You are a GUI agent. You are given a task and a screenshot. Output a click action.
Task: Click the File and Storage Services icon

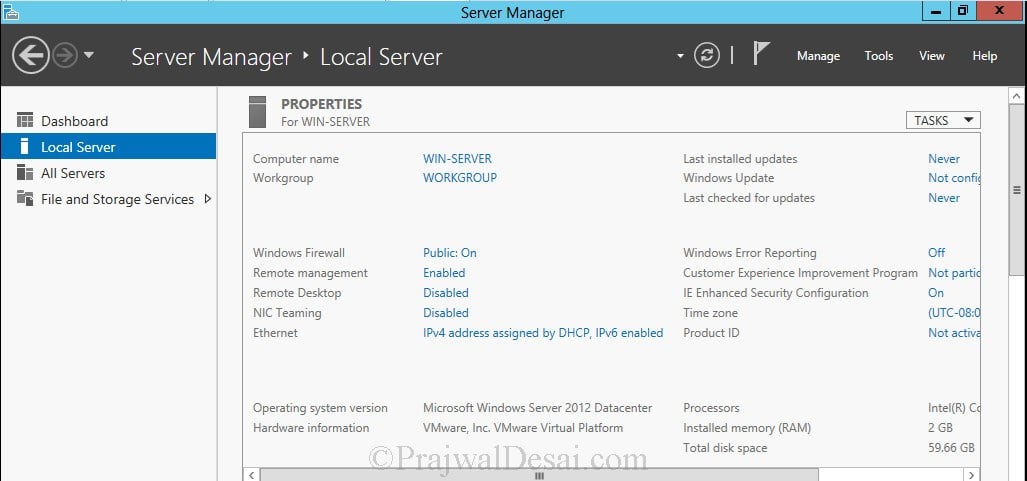(25, 198)
